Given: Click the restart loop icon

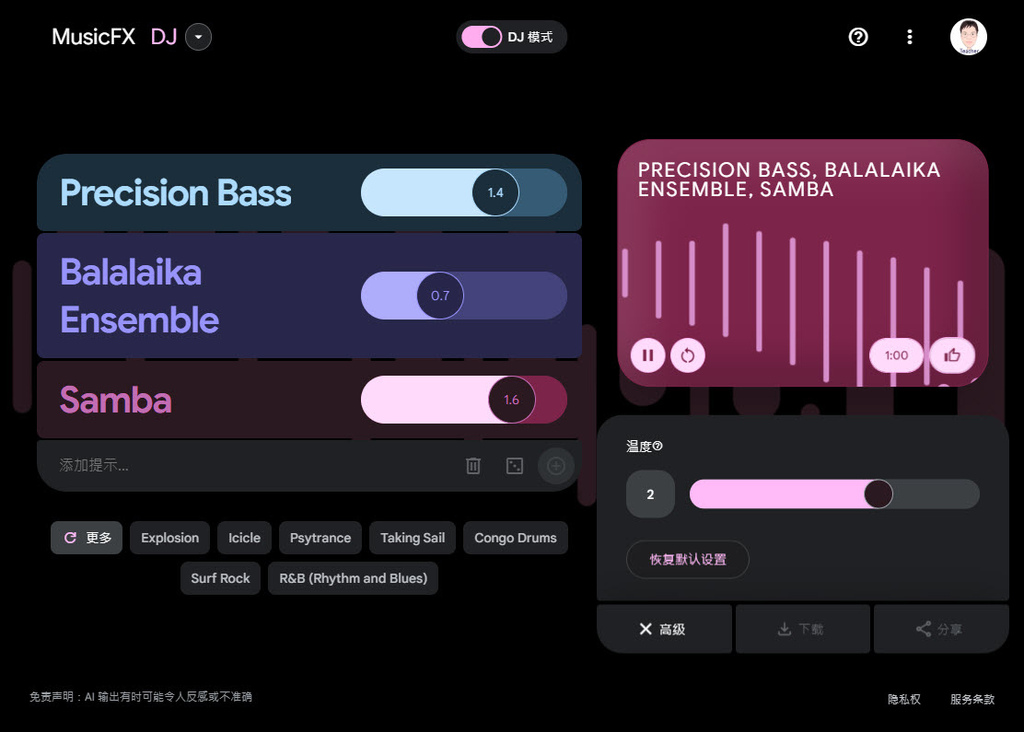Looking at the screenshot, I should point(688,355).
